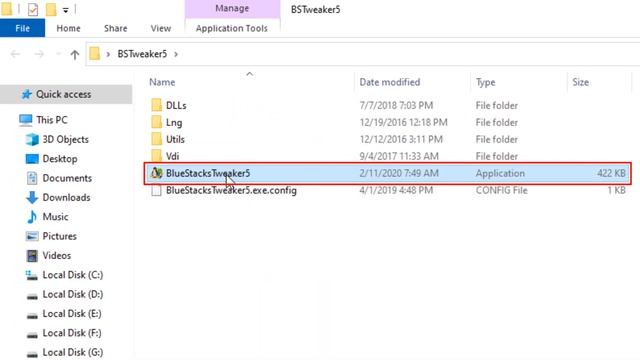
Task: Click the BlueStacksTweaker5.exe.config file icon
Action: pos(156,191)
